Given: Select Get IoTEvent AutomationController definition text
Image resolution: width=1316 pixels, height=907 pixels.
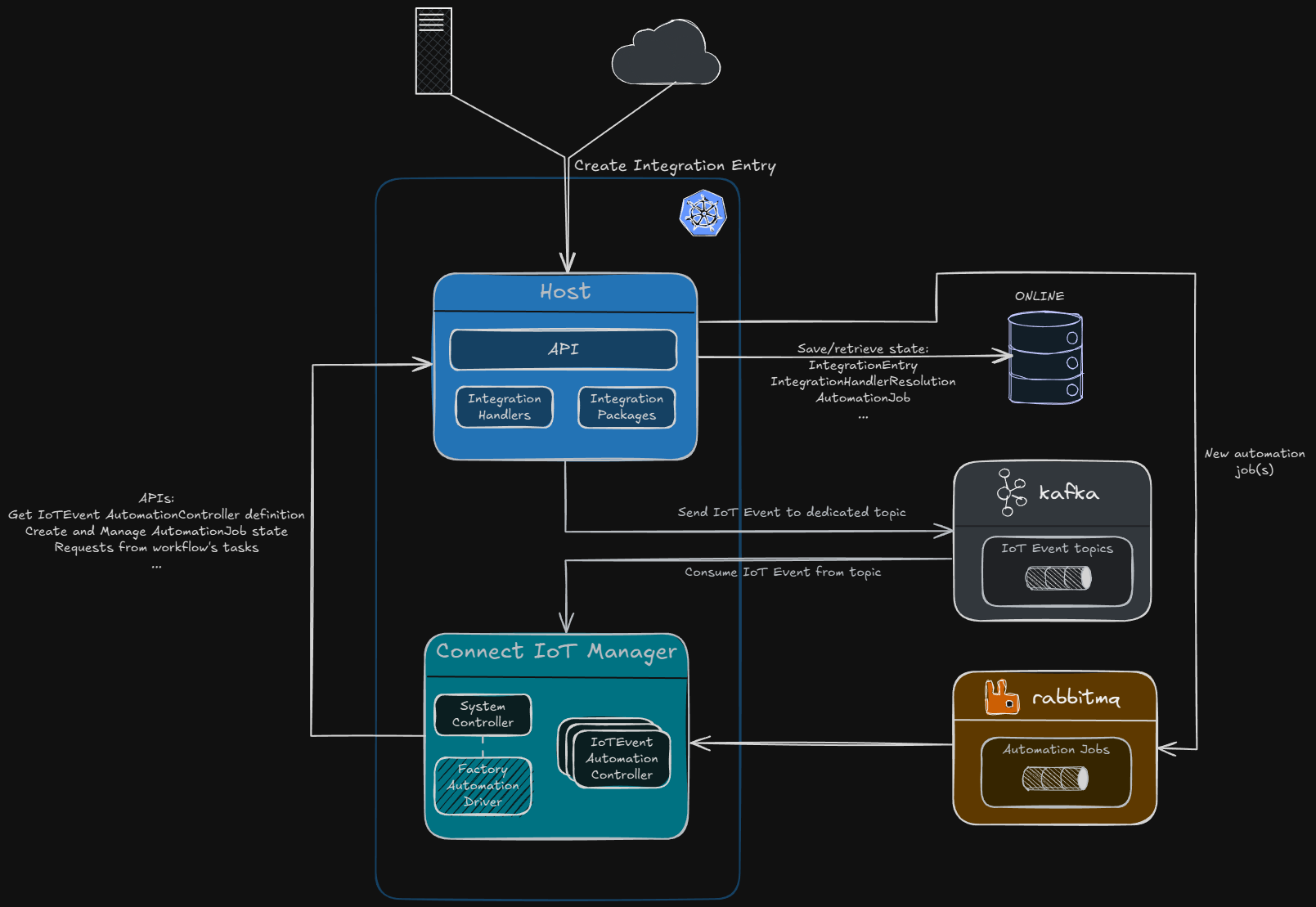Looking at the screenshot, I should coord(156,514).
